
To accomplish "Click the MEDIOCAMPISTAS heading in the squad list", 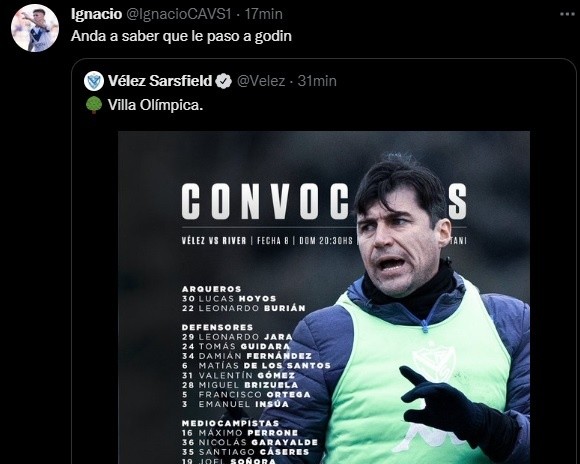I will (x=230, y=423).
